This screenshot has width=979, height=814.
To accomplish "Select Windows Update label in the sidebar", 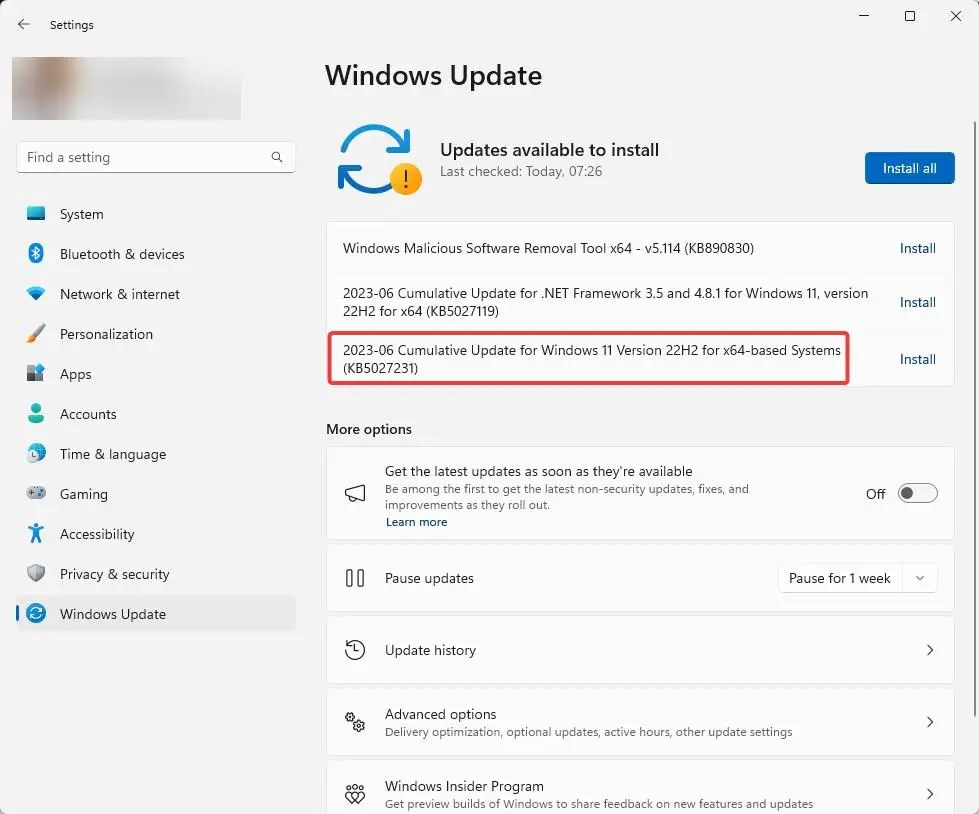I will coord(113,614).
